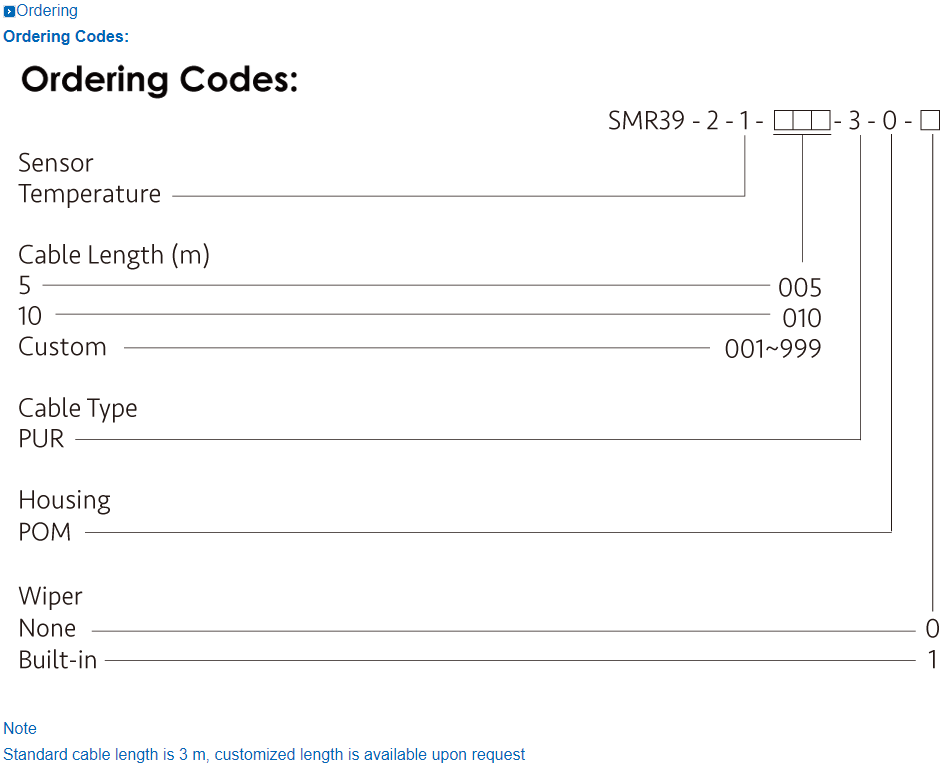Click the empty wiper code box
Screen dimensions: 948x771
[x=930, y=121]
